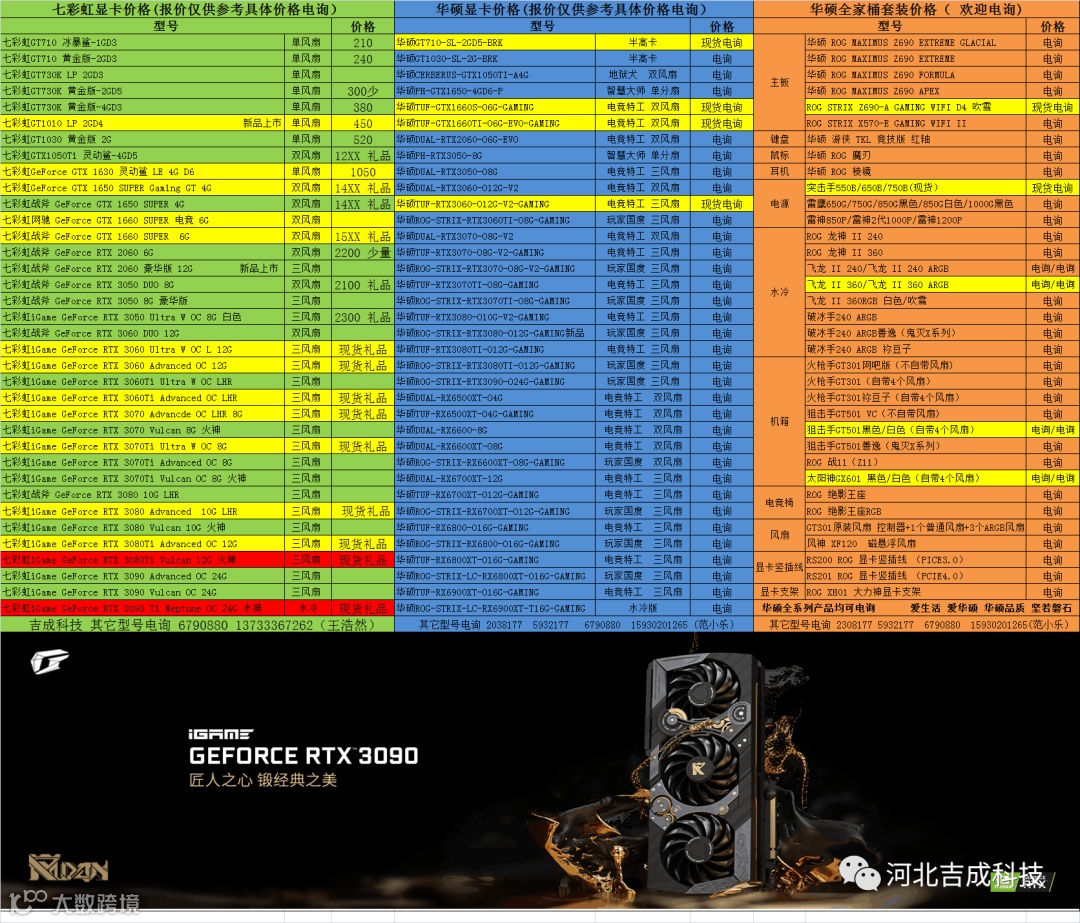Select the header '华硕显卡价格' title cell
Viewport: 1080px width, 923px height.
click(574, 9)
